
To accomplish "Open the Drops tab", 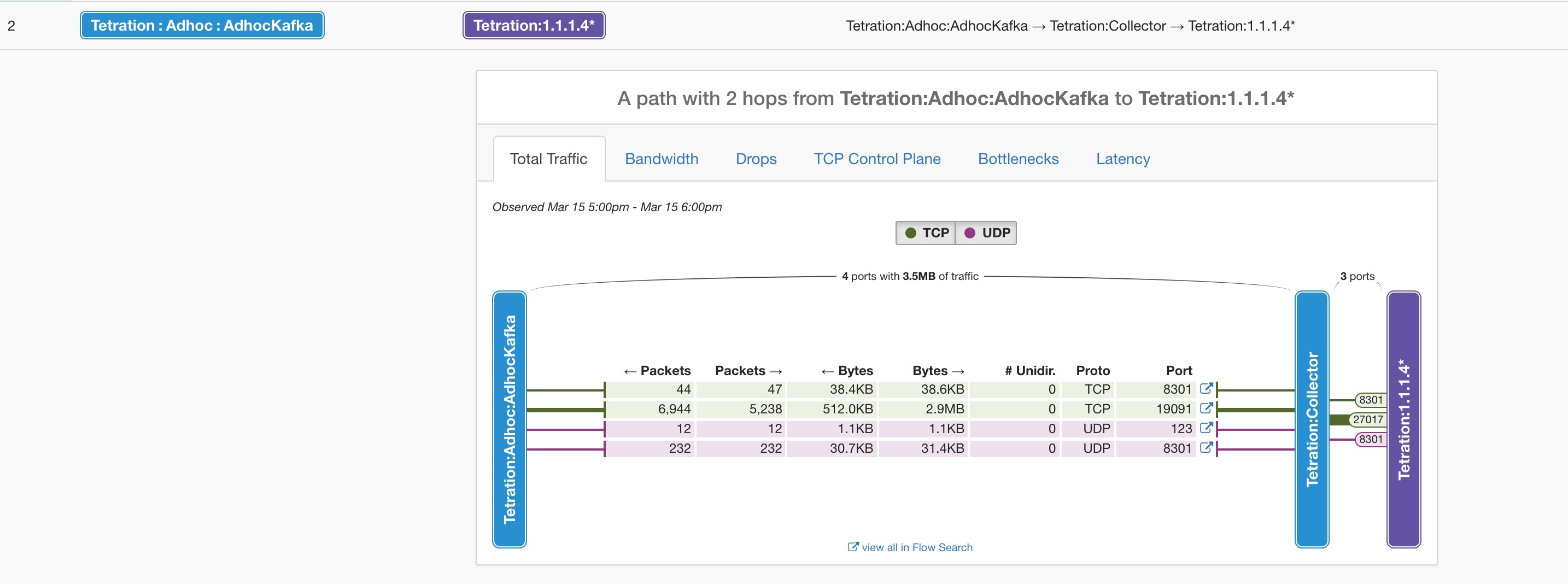I will pyautogui.click(x=756, y=159).
